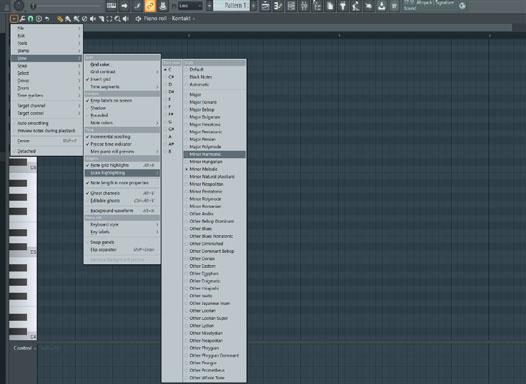Open the Tools submenu
Screen dimensions: 526x384
point(47,43)
